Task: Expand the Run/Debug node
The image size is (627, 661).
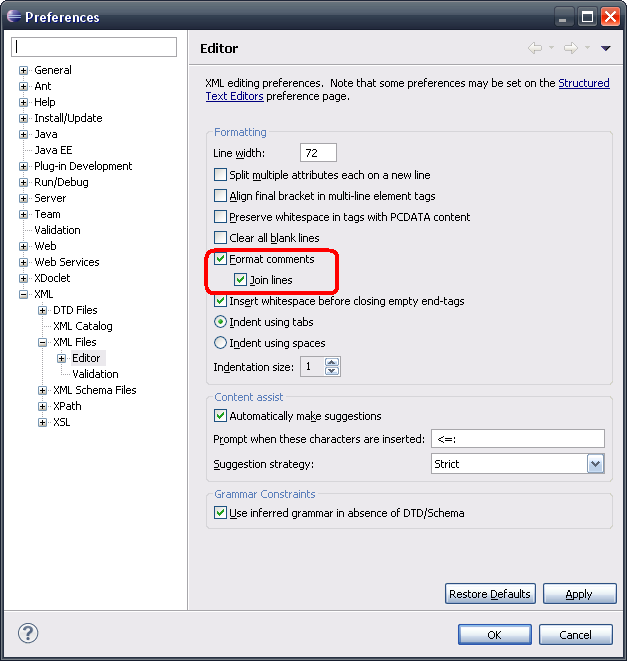Action: (24, 183)
